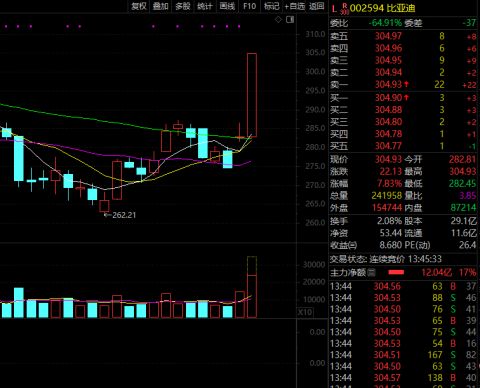This screenshot has height=388, width=480.
Task: Click the red L margin indicator icon
Action: pos(334,9)
